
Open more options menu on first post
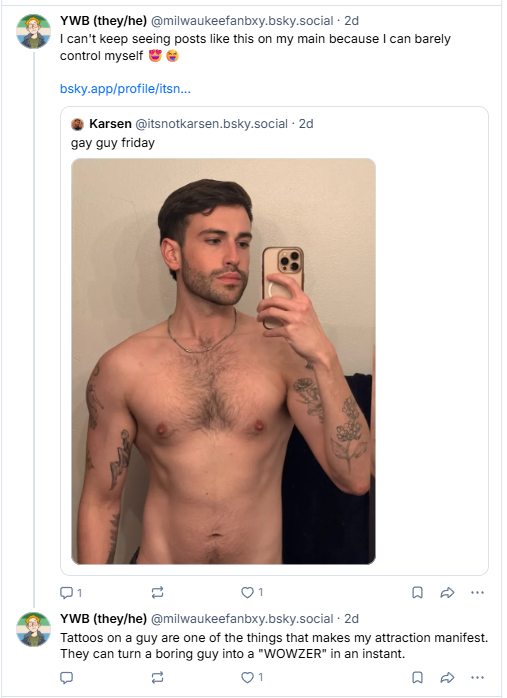pos(477,592)
